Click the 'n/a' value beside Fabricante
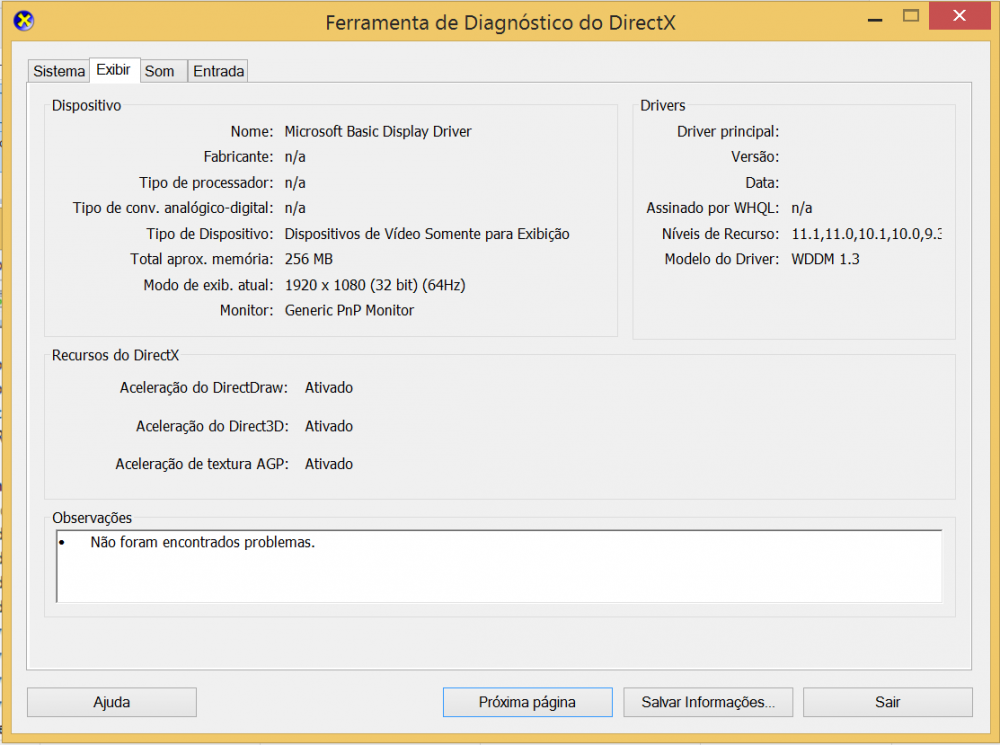1000x745 pixels. pos(295,157)
